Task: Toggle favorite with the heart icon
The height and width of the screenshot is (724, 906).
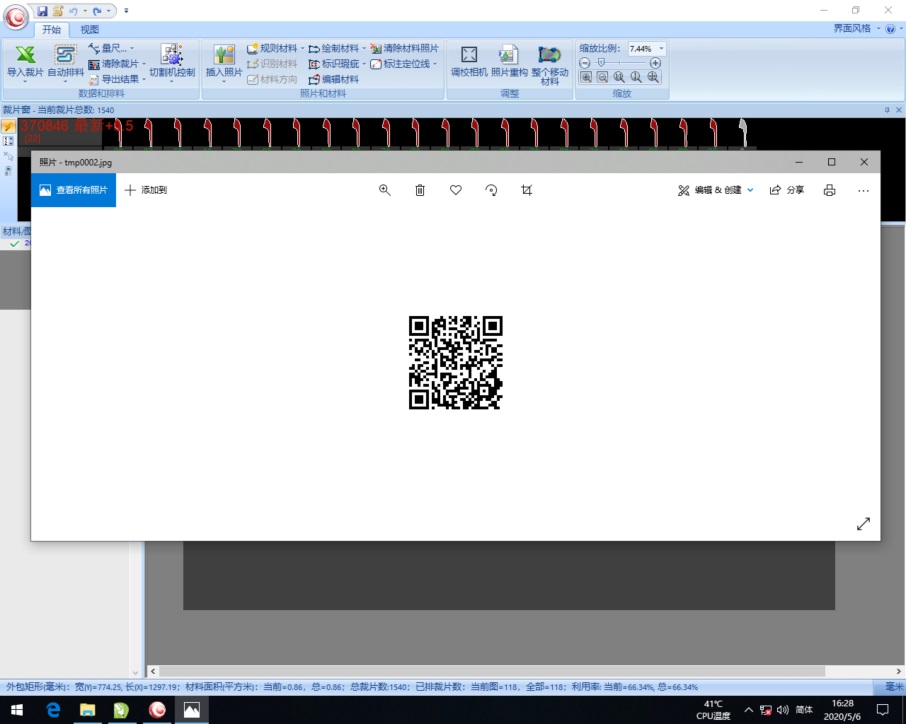Action: [456, 190]
